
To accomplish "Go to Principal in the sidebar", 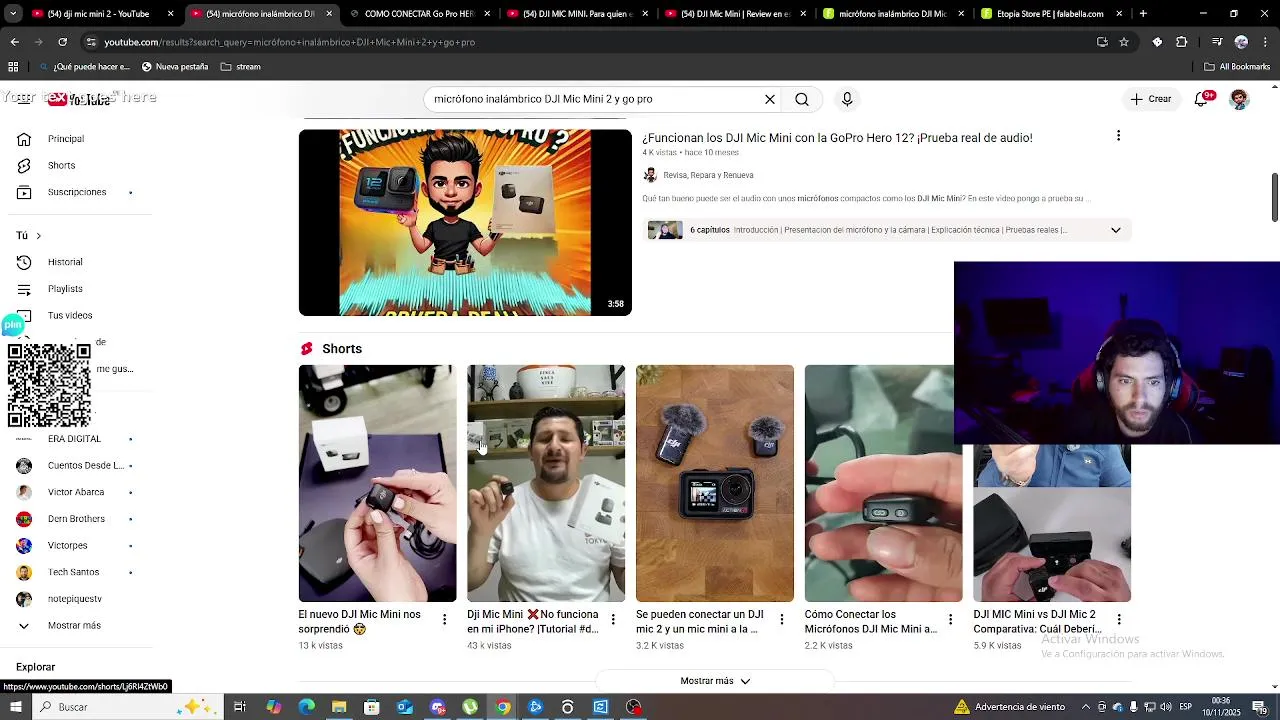I will pos(66,139).
